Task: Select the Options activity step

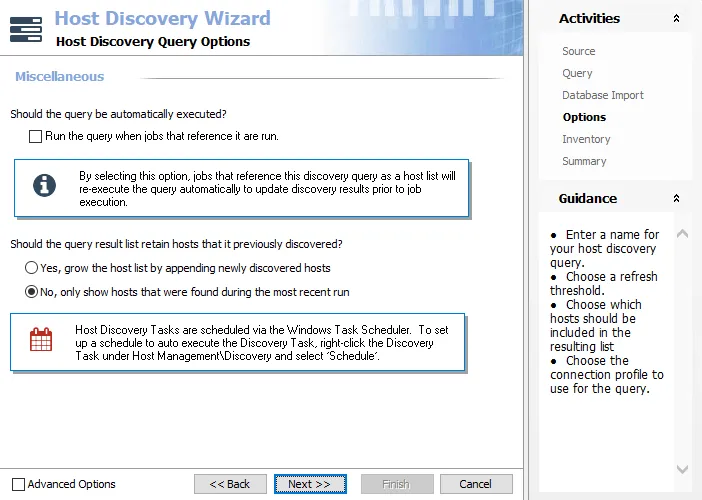Action: (584, 117)
